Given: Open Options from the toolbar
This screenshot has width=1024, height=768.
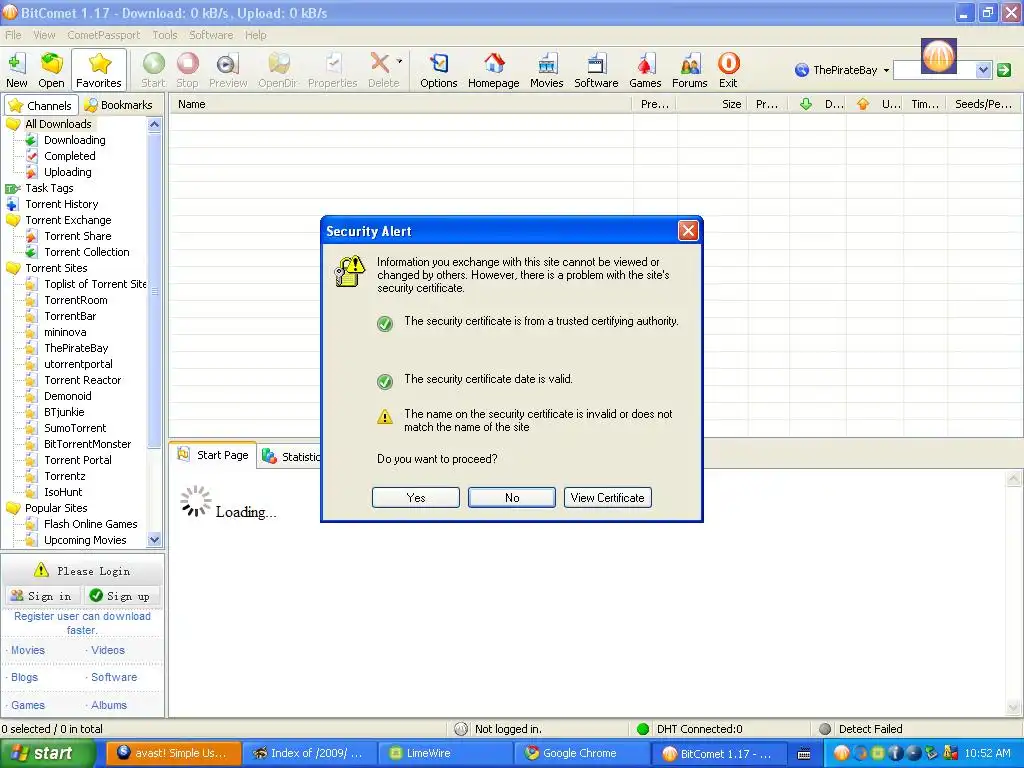Looking at the screenshot, I should (x=438, y=70).
